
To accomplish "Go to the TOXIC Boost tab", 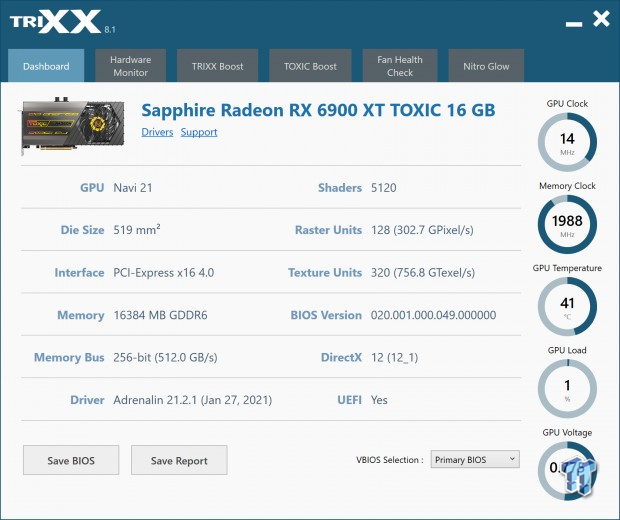I will pos(310,66).
